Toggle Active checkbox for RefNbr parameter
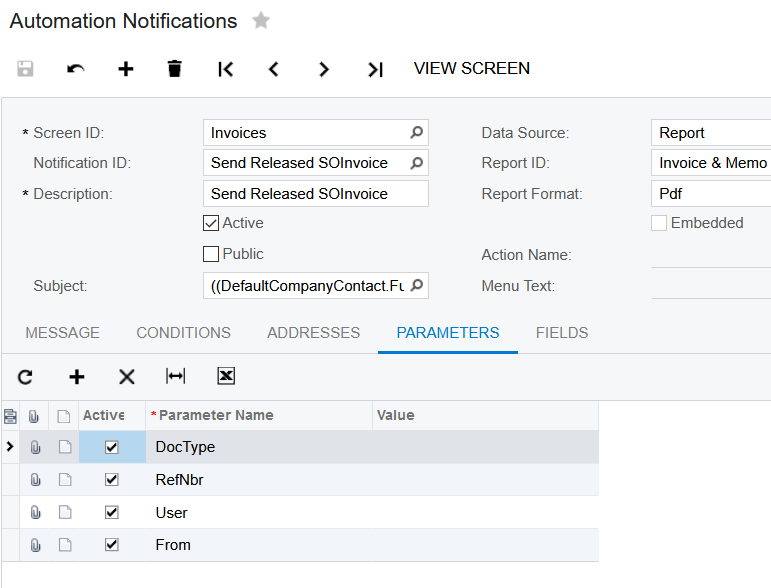 coord(112,480)
